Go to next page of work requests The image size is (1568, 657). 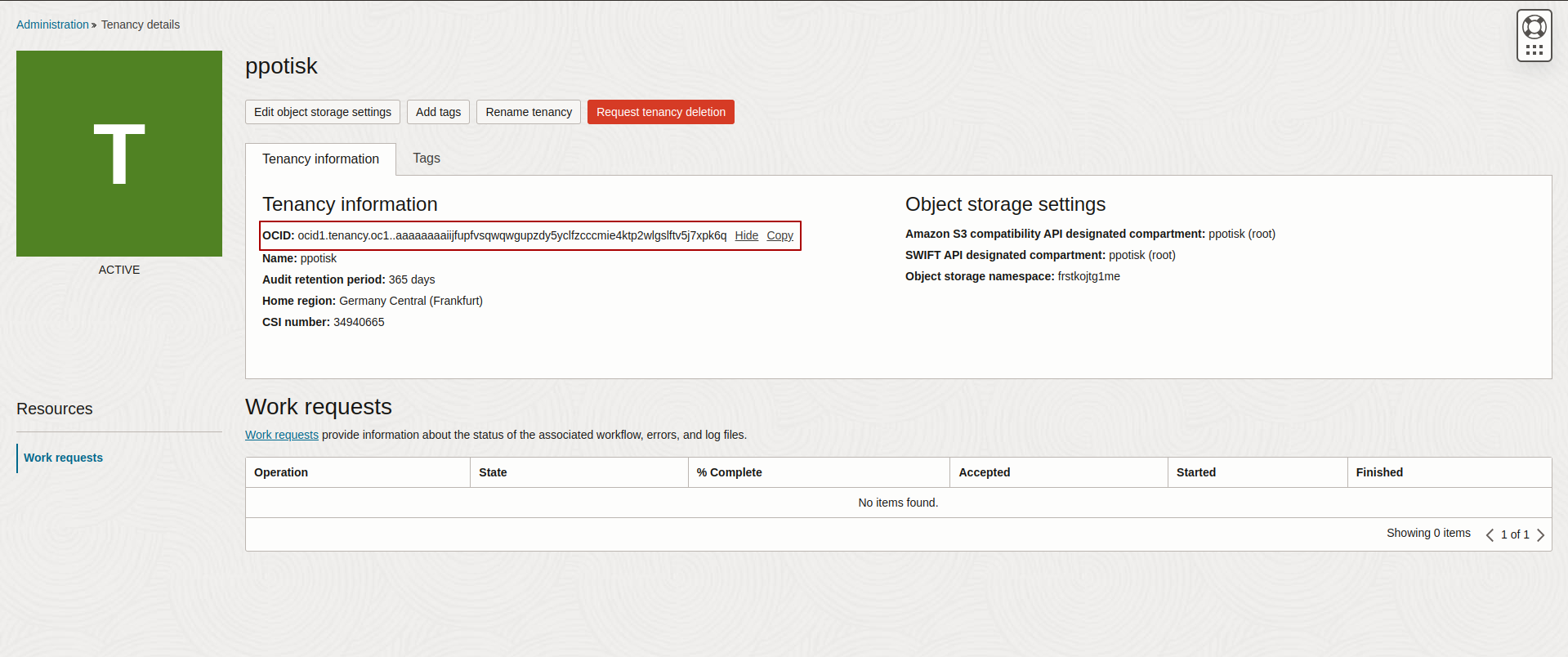(1540, 535)
